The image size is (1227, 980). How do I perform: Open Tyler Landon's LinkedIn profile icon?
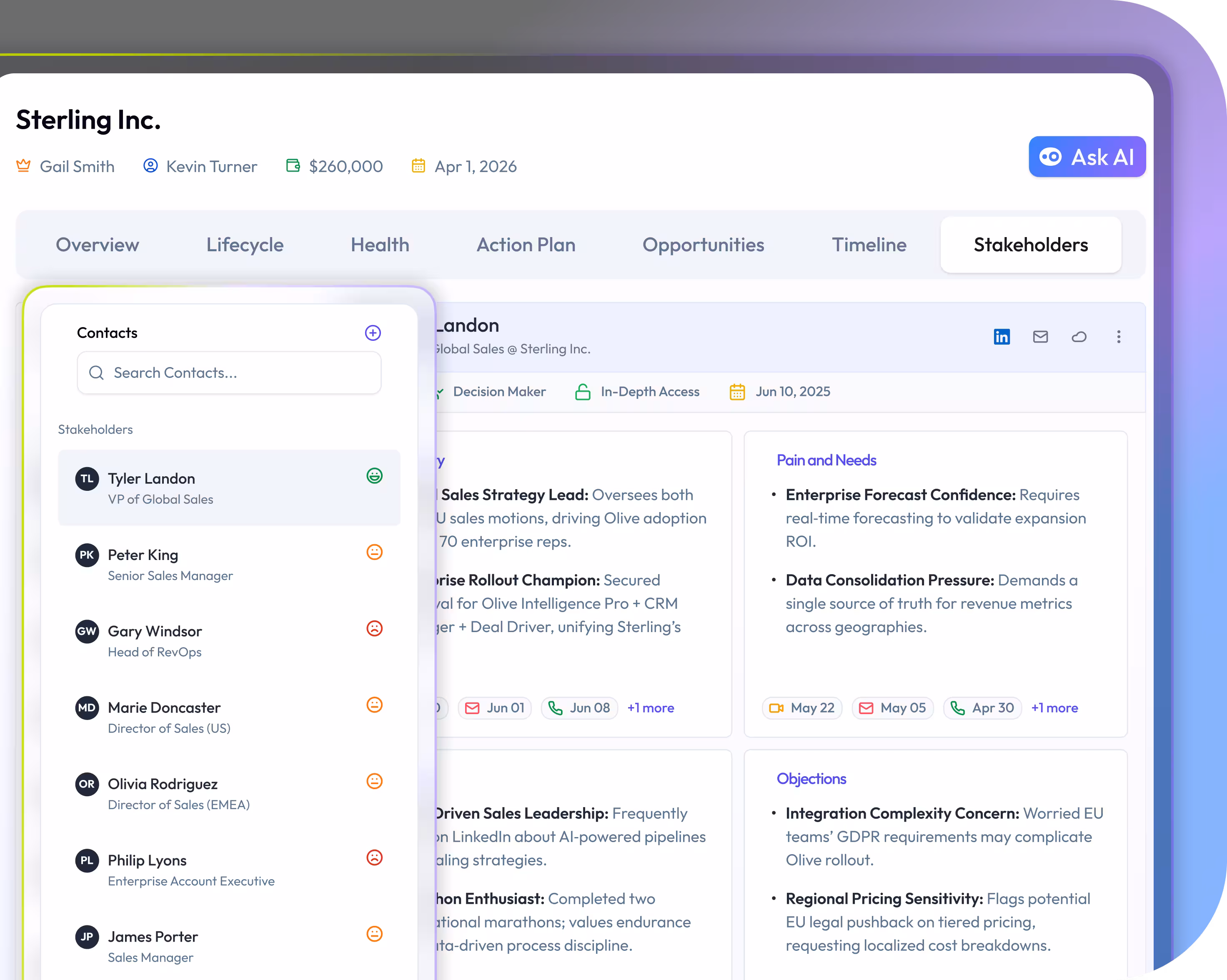click(1002, 337)
